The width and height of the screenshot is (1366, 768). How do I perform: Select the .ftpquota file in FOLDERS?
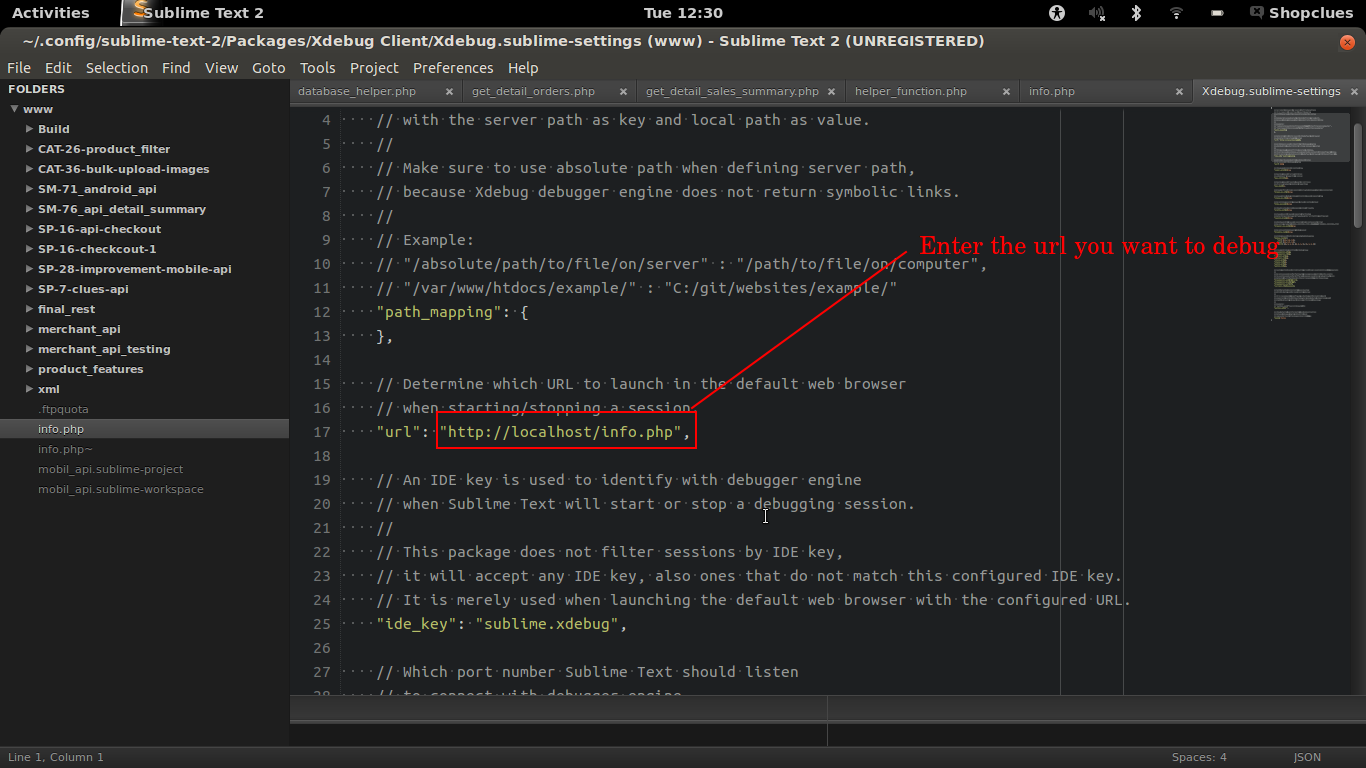(63, 409)
